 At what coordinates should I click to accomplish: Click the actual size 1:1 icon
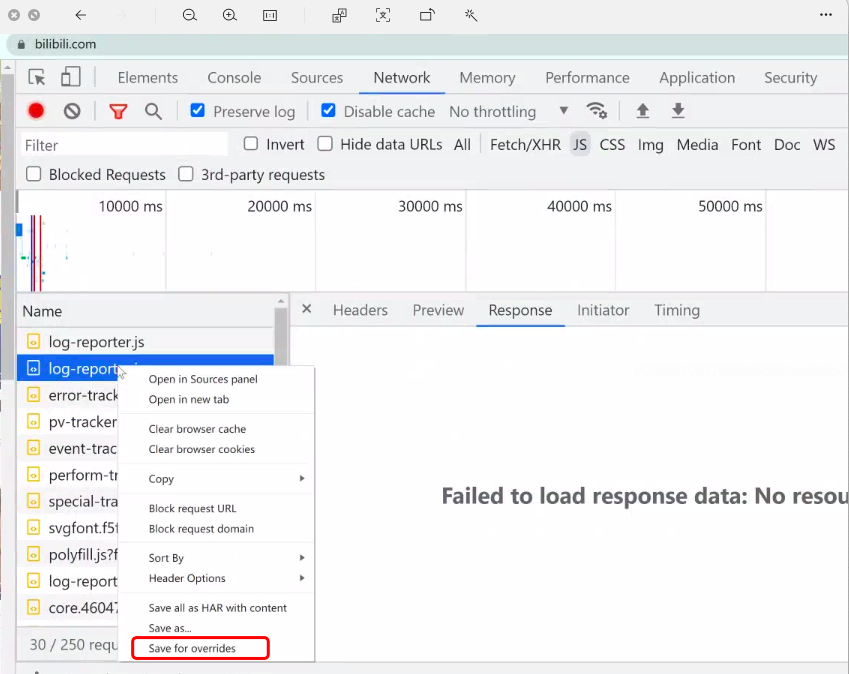pos(270,16)
